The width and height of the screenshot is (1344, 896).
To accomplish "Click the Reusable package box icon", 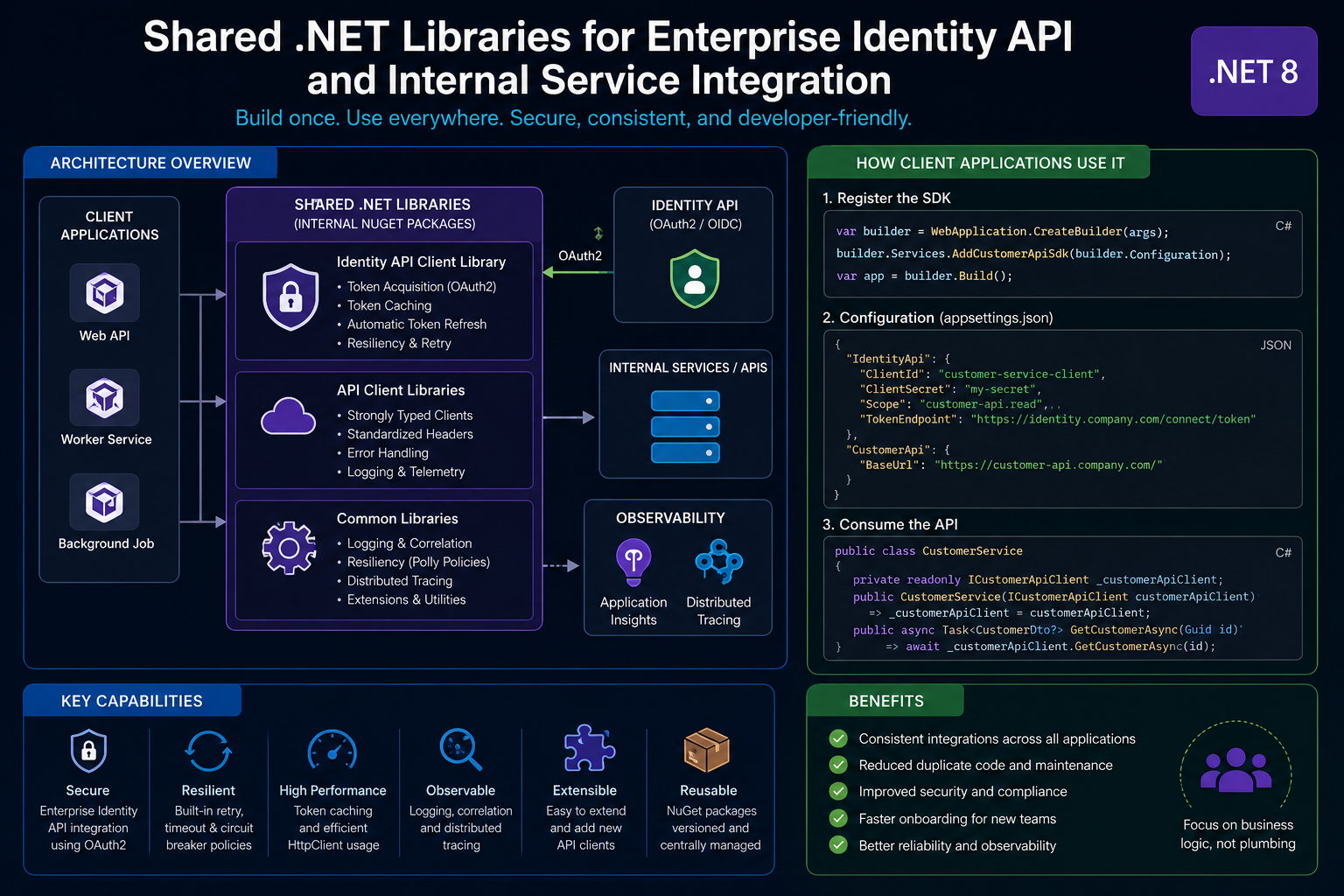I will click(x=707, y=750).
